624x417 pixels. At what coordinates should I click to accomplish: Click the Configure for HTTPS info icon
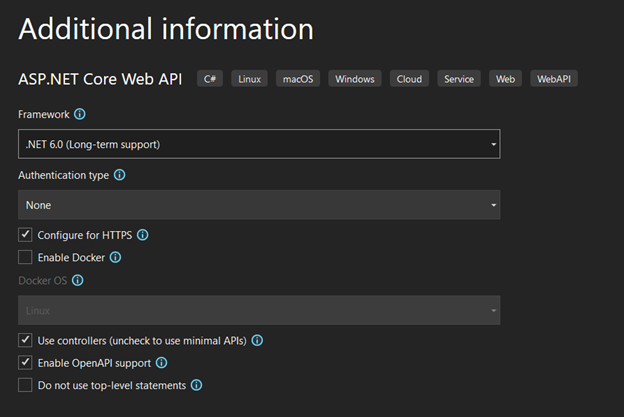[x=142, y=235]
